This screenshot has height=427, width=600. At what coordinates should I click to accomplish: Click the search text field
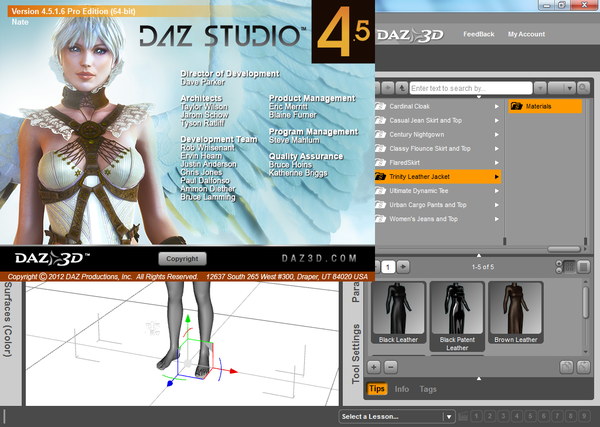point(471,88)
